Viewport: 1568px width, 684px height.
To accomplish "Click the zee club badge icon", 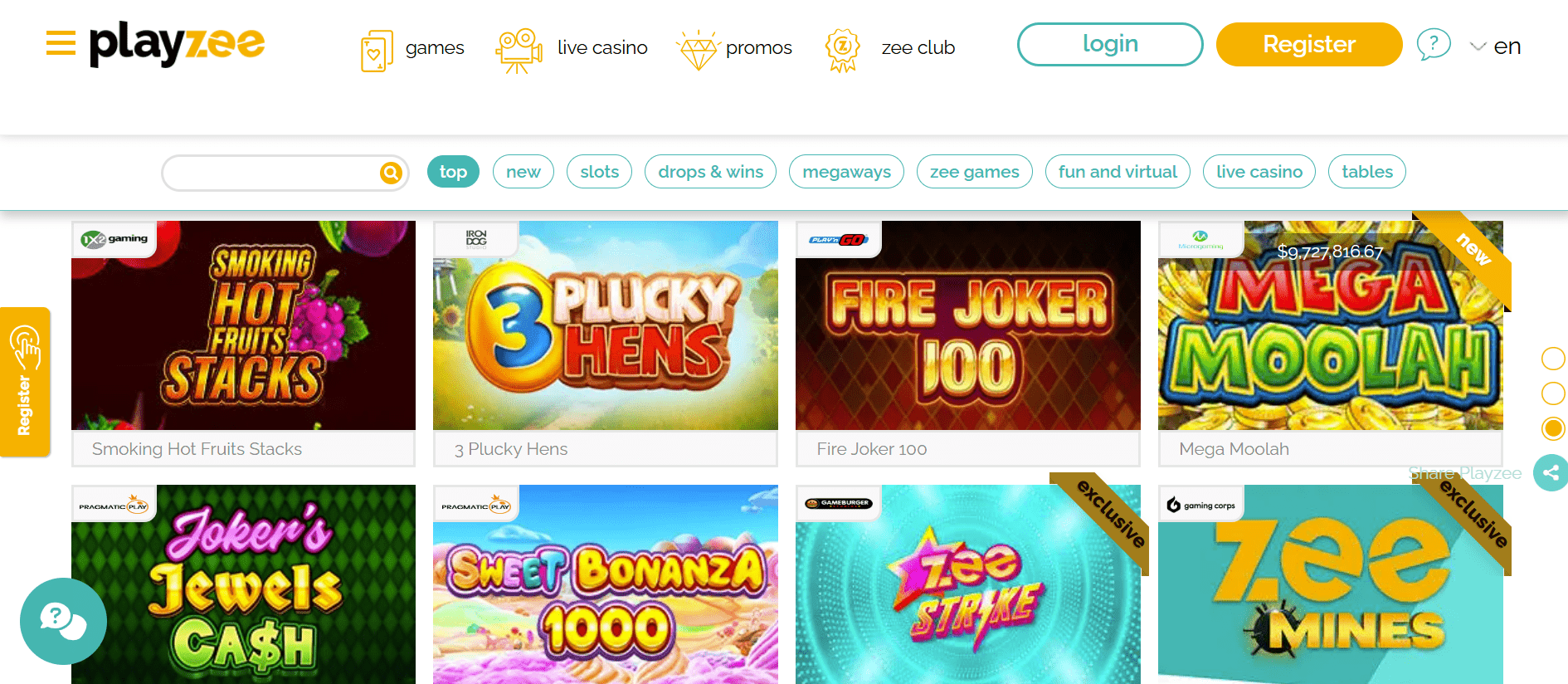I will [843, 50].
